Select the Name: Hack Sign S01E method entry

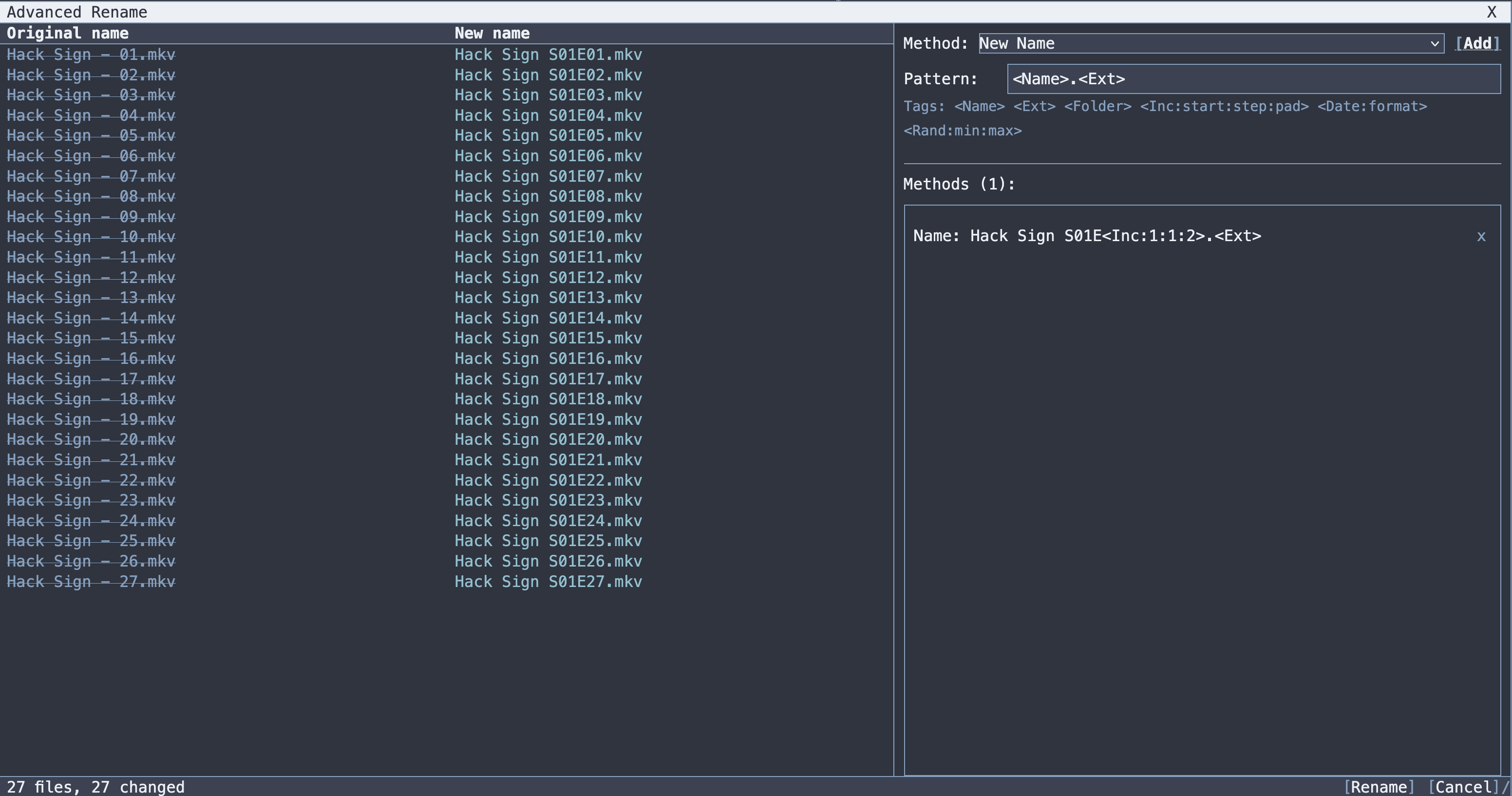[x=1087, y=236]
